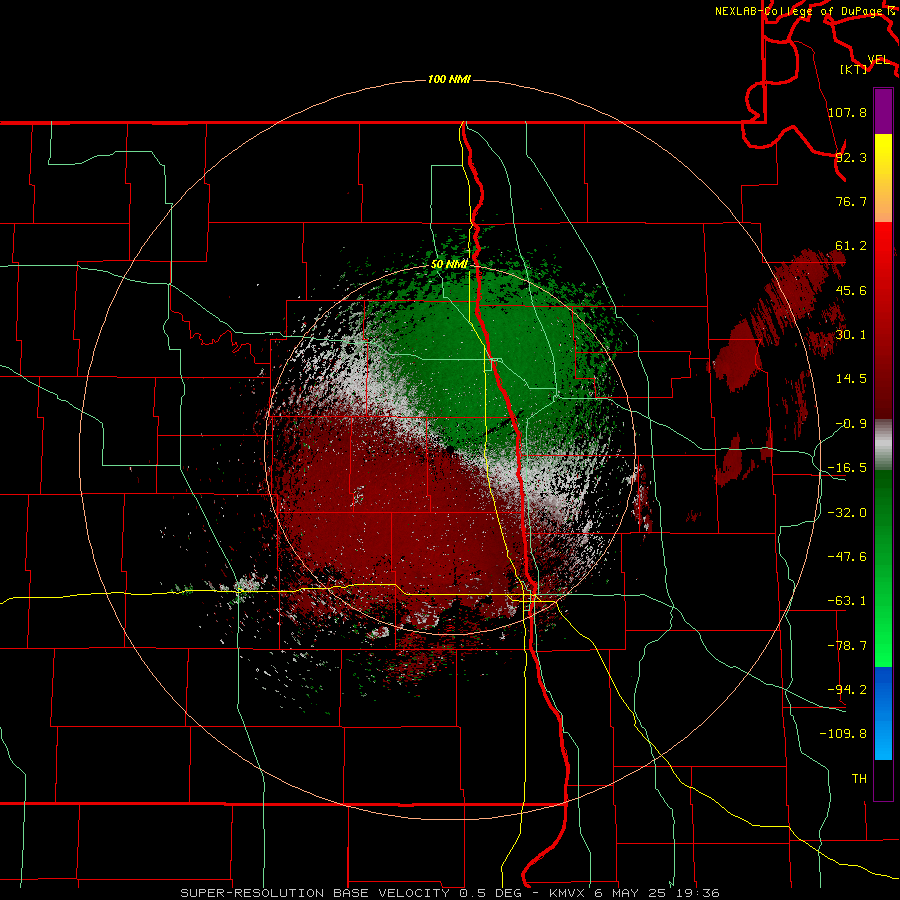The image size is (900, 900).
Task: Click the '50 NMI' range ring label
Action: coord(449,264)
